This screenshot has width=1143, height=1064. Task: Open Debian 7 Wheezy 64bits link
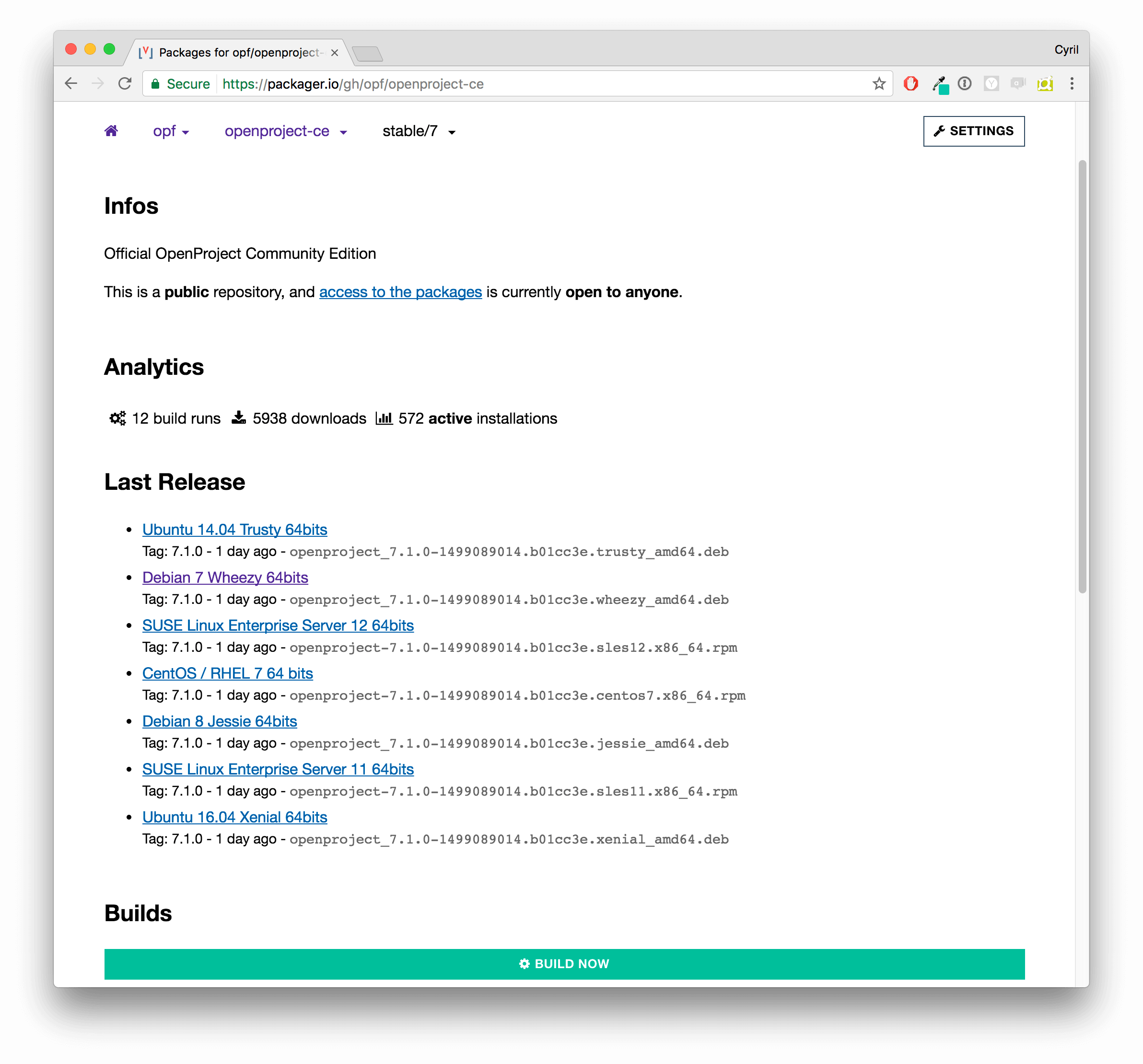(225, 577)
